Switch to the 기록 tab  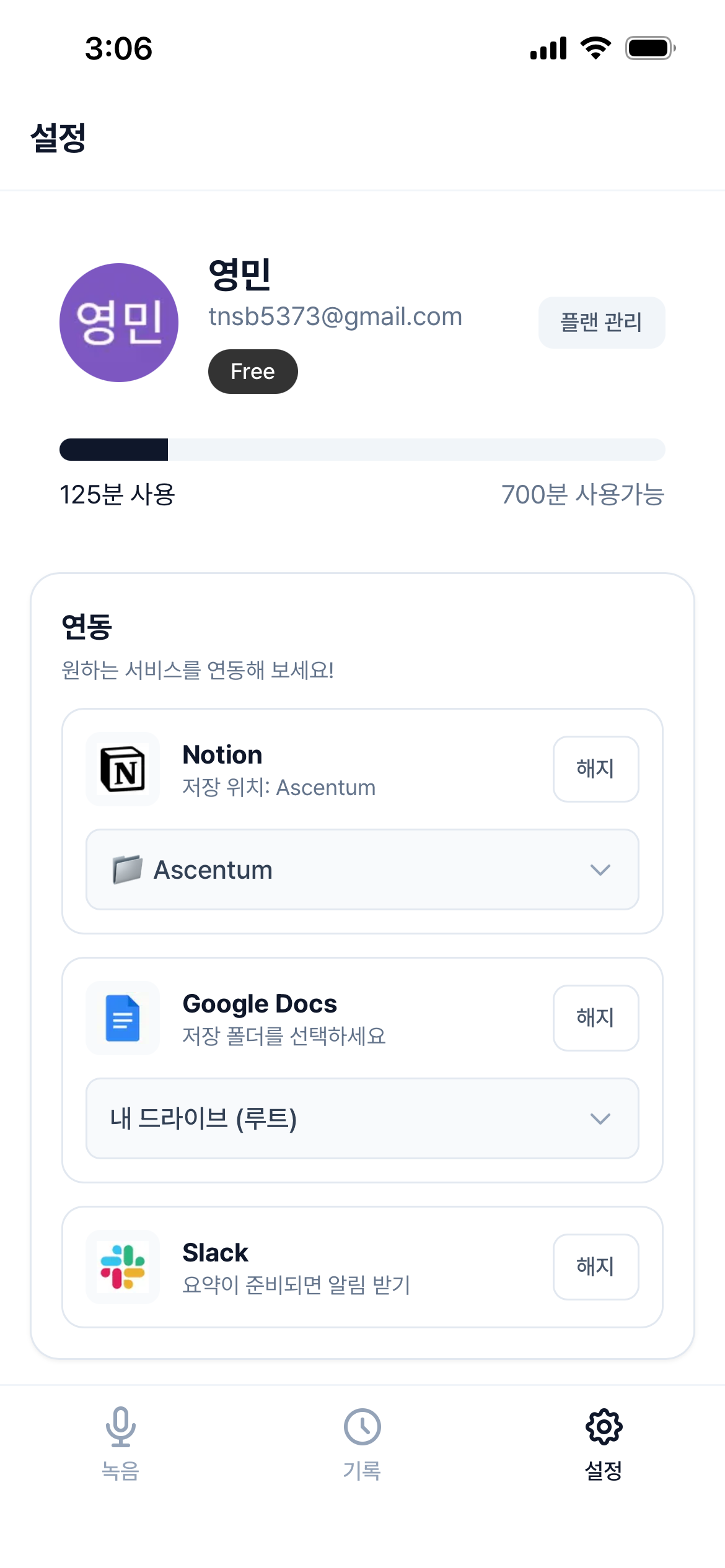pos(362,1443)
